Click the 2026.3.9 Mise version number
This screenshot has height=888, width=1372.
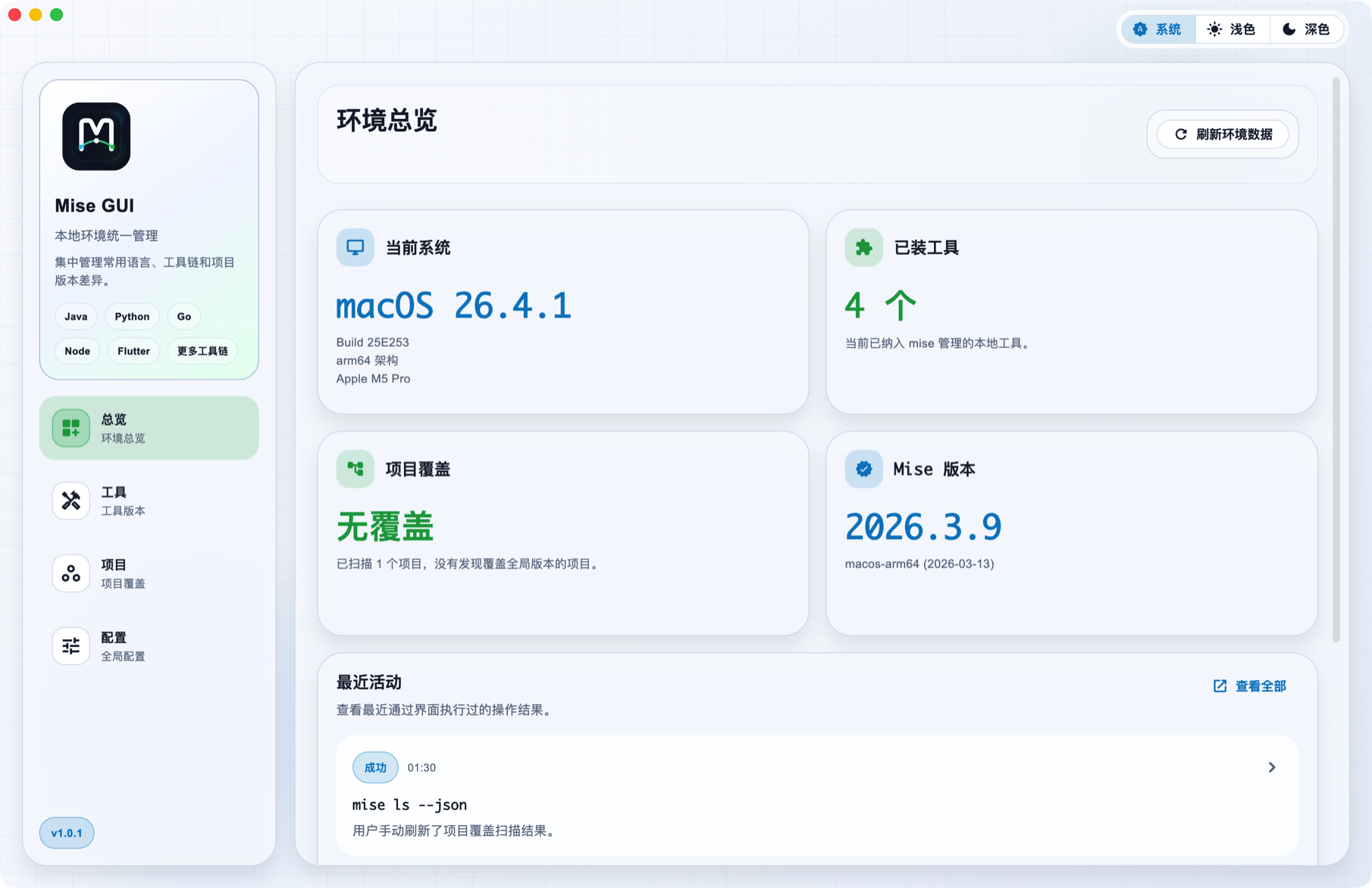click(923, 526)
